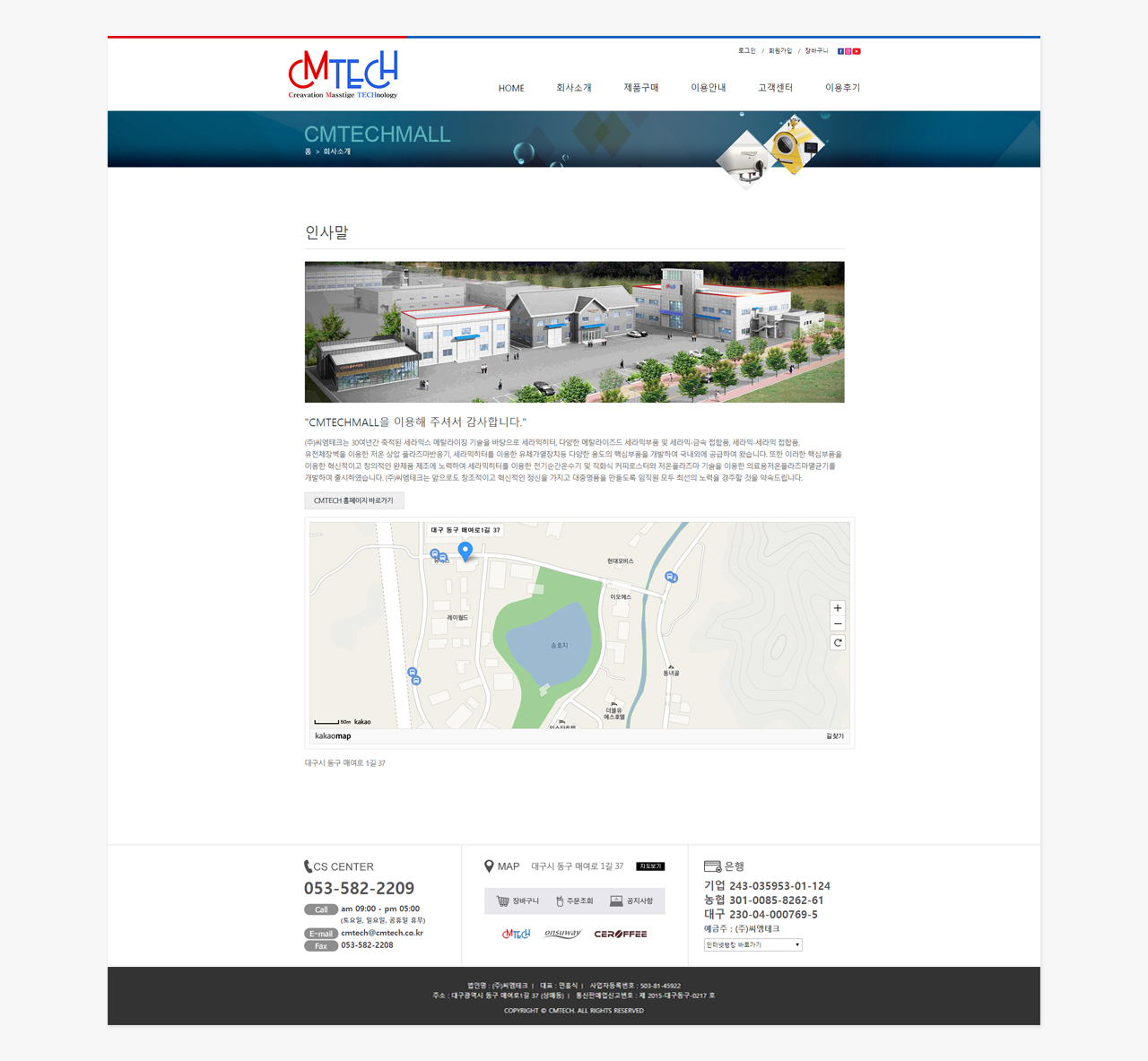Expand the 인터넷뱅킹 바로가기 dropdown

752,944
